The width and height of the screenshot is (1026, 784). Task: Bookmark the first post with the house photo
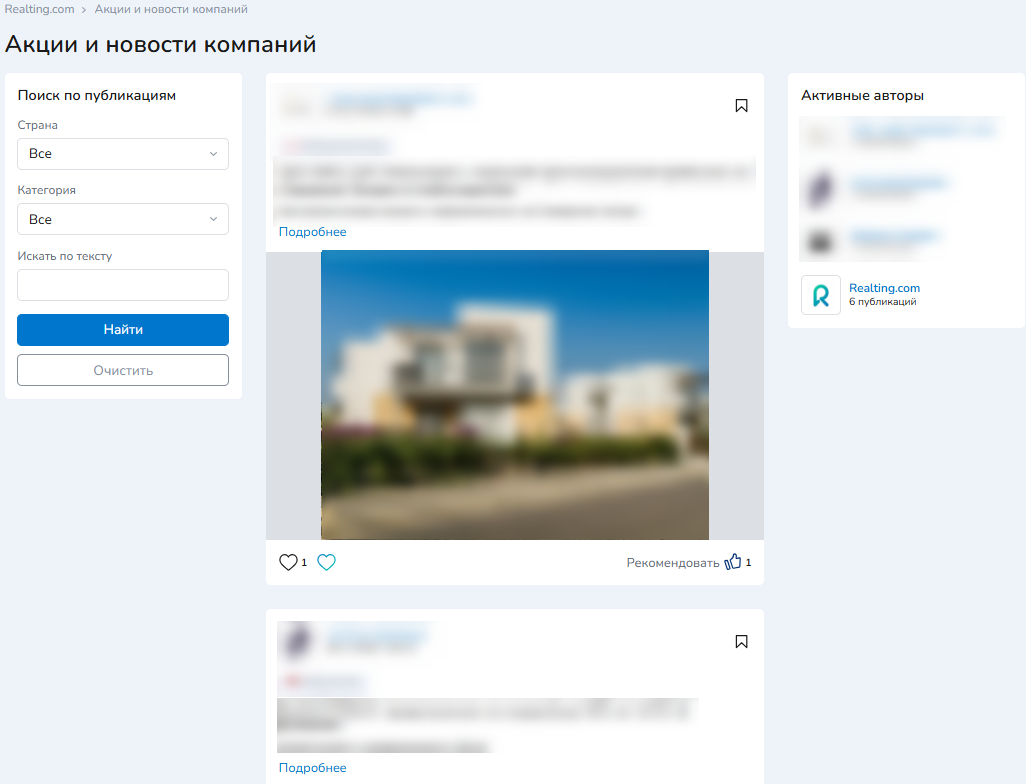tap(741, 106)
